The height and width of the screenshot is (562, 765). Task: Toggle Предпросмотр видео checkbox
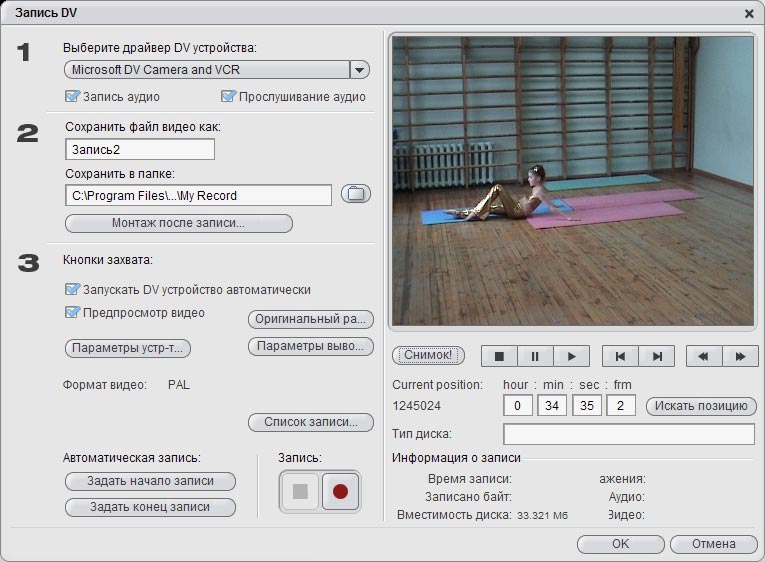pos(72,312)
